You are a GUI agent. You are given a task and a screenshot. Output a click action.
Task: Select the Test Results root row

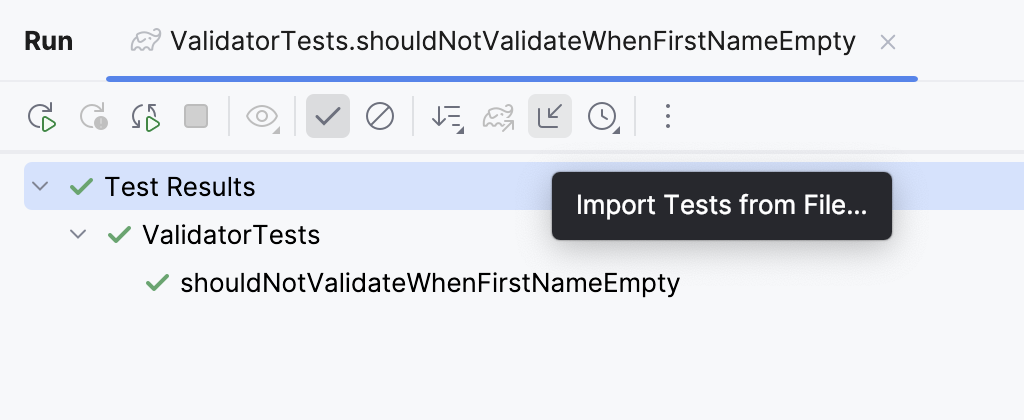[x=180, y=187]
